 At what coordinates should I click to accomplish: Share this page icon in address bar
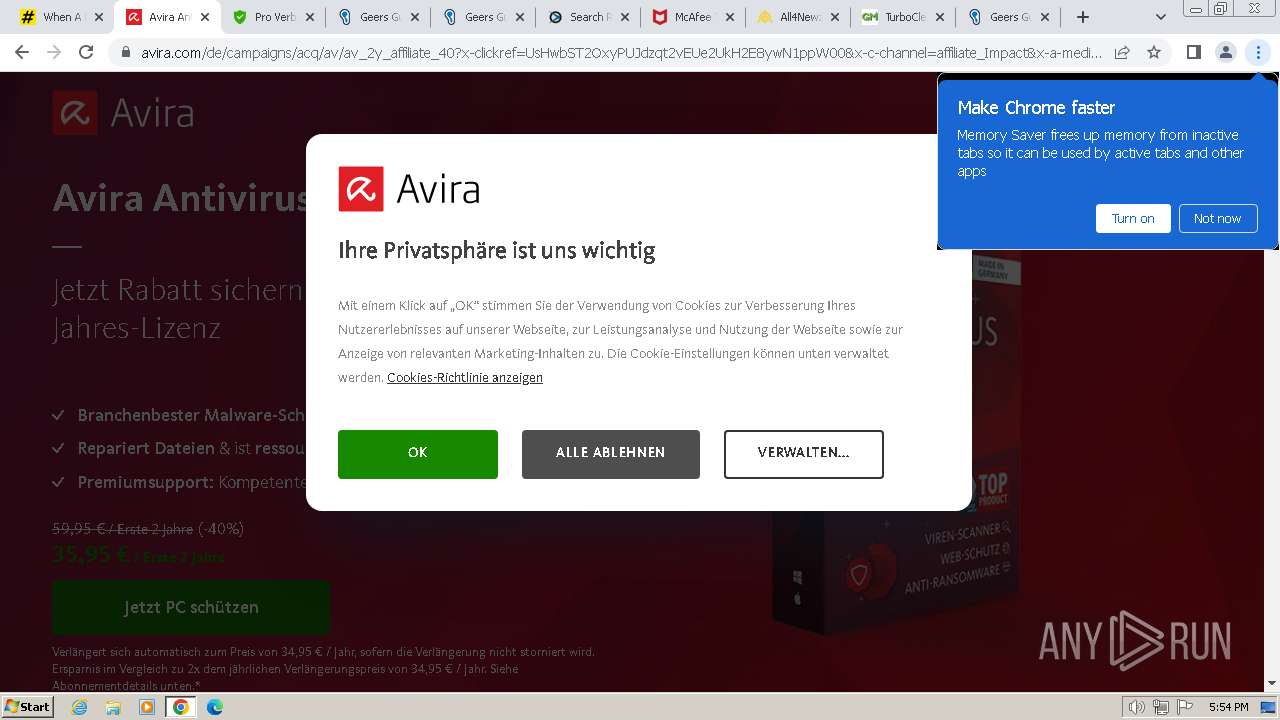click(1122, 52)
